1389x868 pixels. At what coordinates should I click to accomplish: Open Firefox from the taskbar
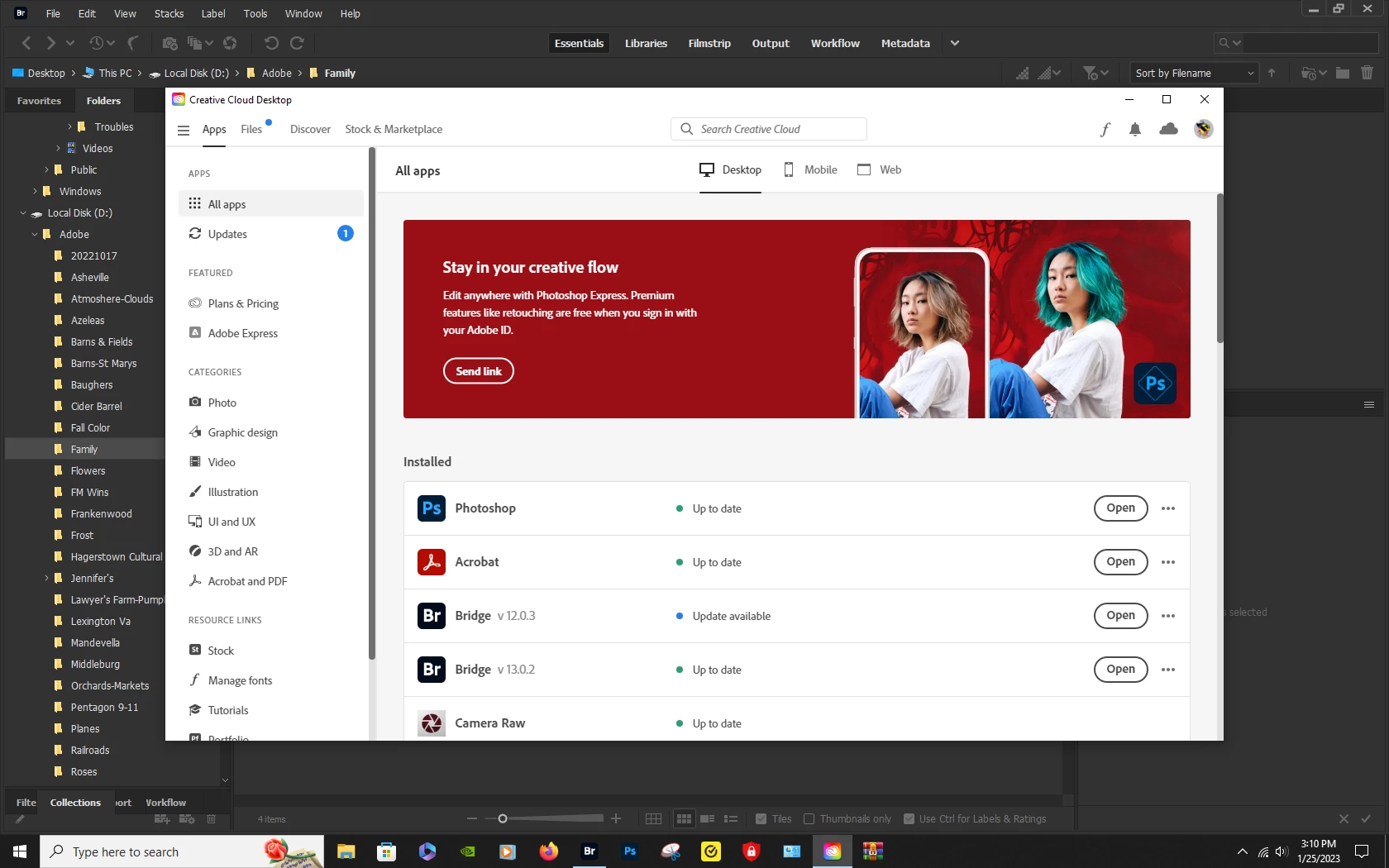coord(549,851)
